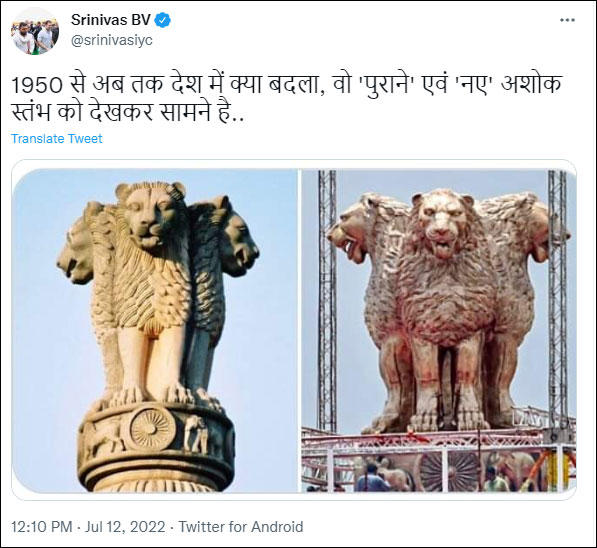Viewport: 597px width, 548px height.
Task: Open the three-dot more options menu
Action: pos(567,20)
